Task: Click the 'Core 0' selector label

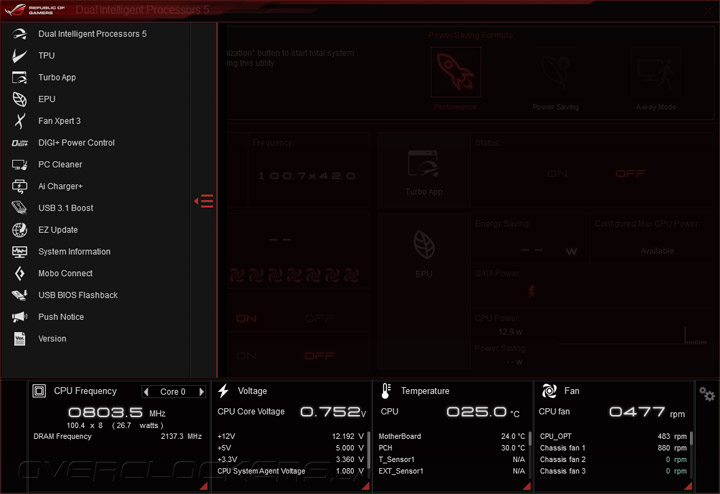Action: pyautogui.click(x=173, y=392)
